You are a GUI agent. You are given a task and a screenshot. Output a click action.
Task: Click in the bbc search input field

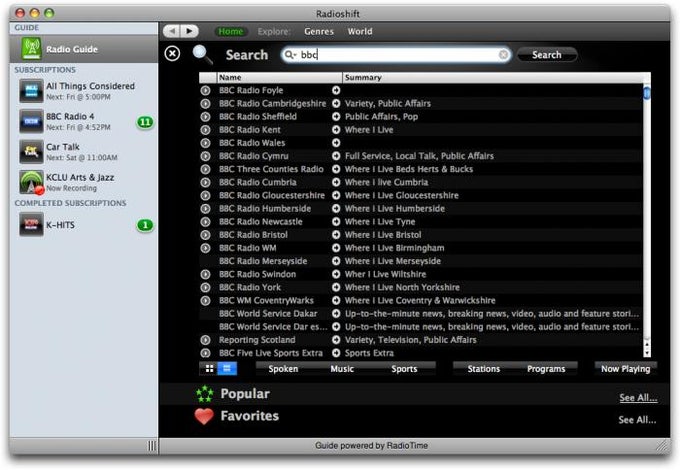pyautogui.click(x=397, y=55)
